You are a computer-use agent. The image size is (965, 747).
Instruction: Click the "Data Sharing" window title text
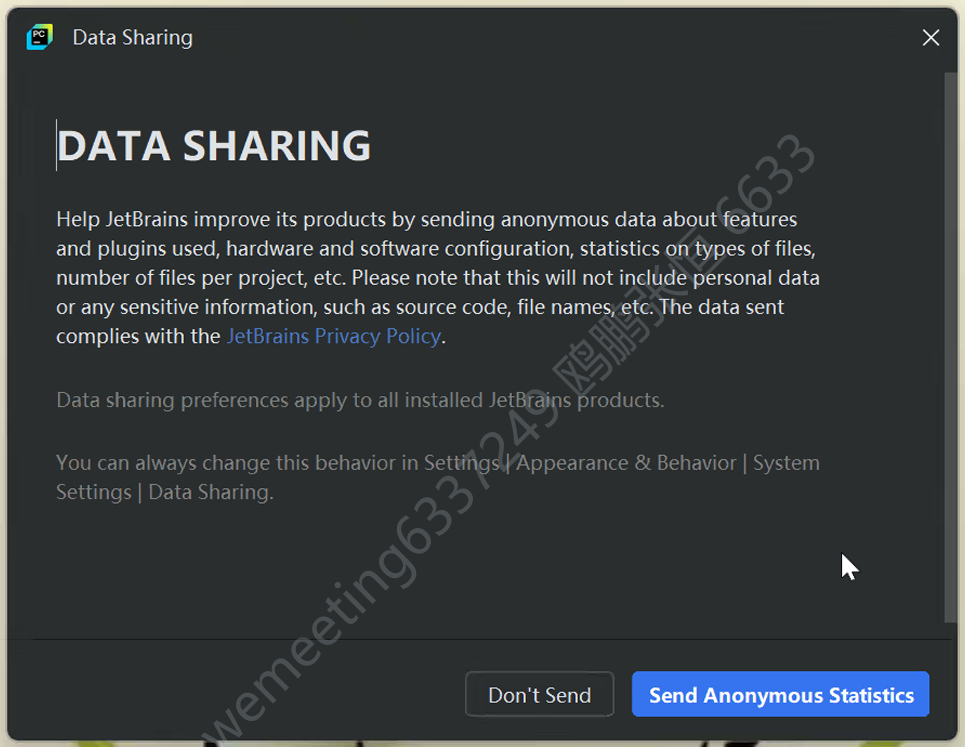132,38
